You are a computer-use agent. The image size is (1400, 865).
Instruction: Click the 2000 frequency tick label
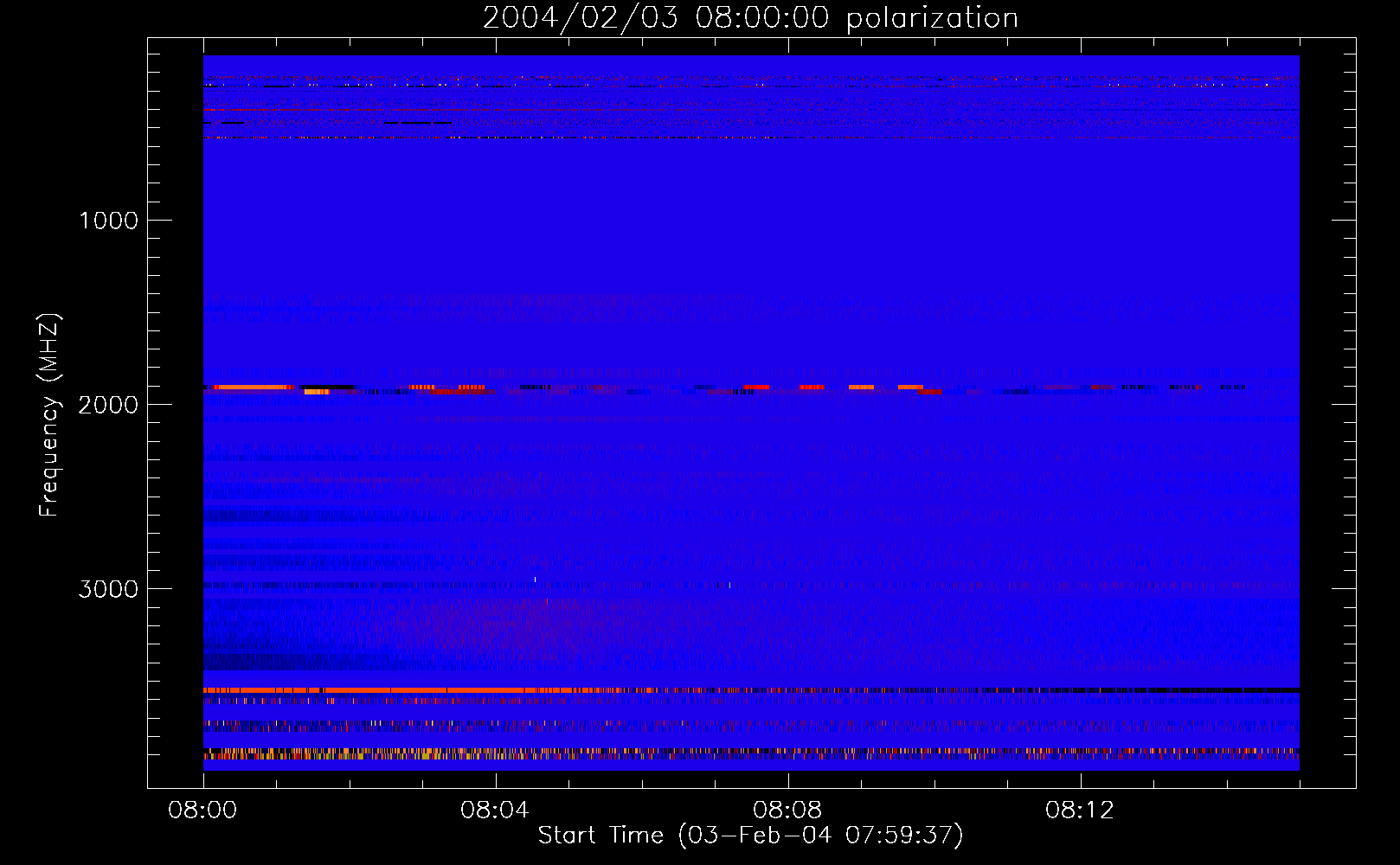[108, 405]
